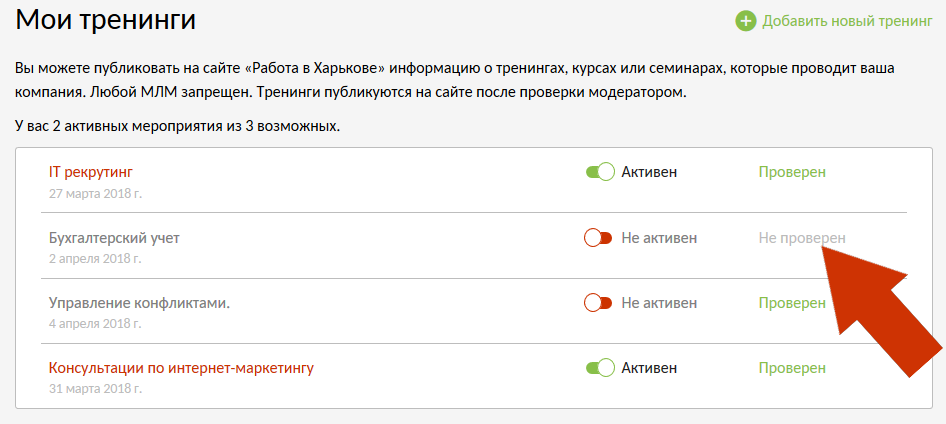This screenshot has height=424, width=946.
Task: Open the "Бухгалтерский учет" training
Action: [x=114, y=238]
